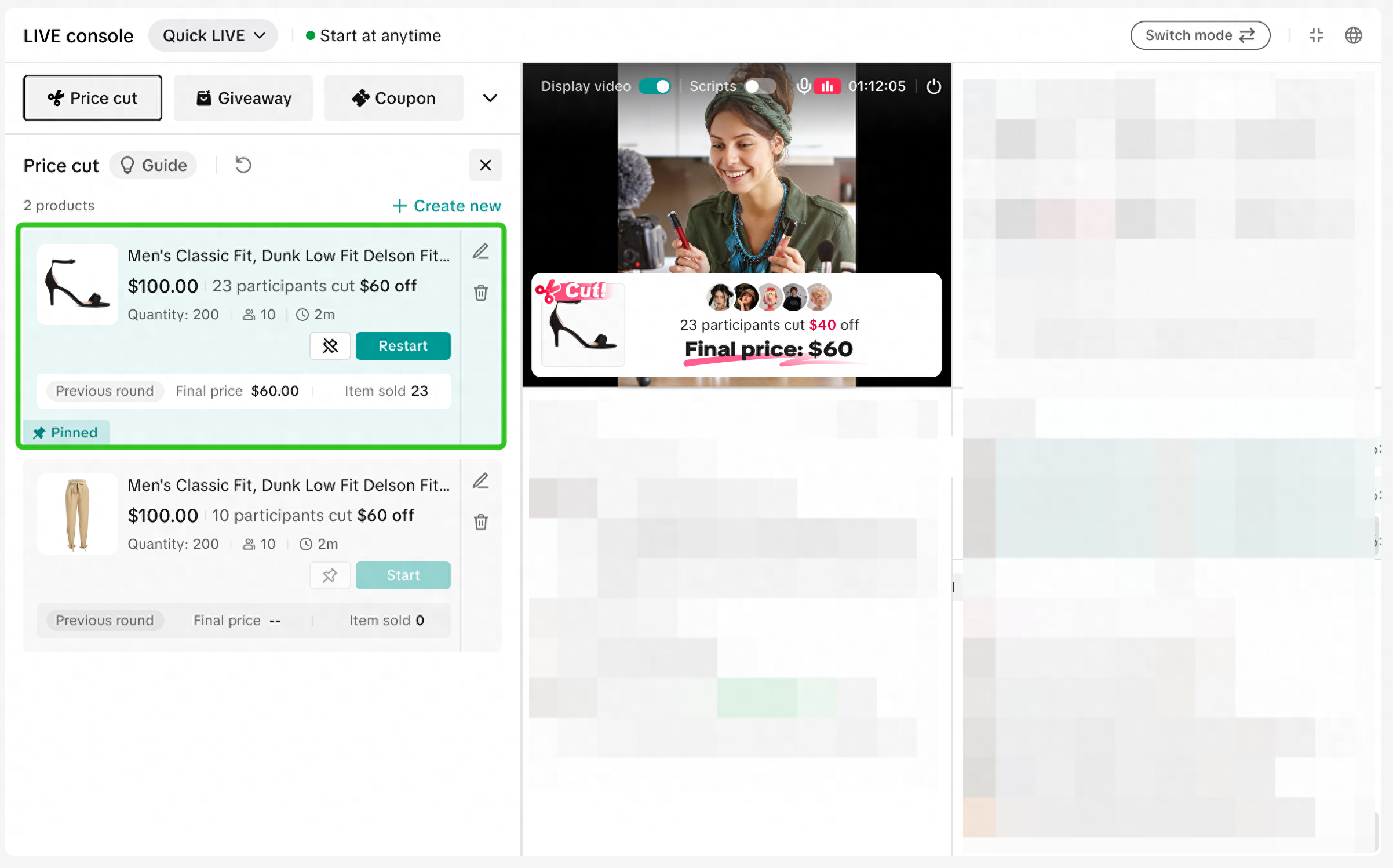Edit the pinned heels product
The width and height of the screenshot is (1393, 868).
pyautogui.click(x=480, y=251)
